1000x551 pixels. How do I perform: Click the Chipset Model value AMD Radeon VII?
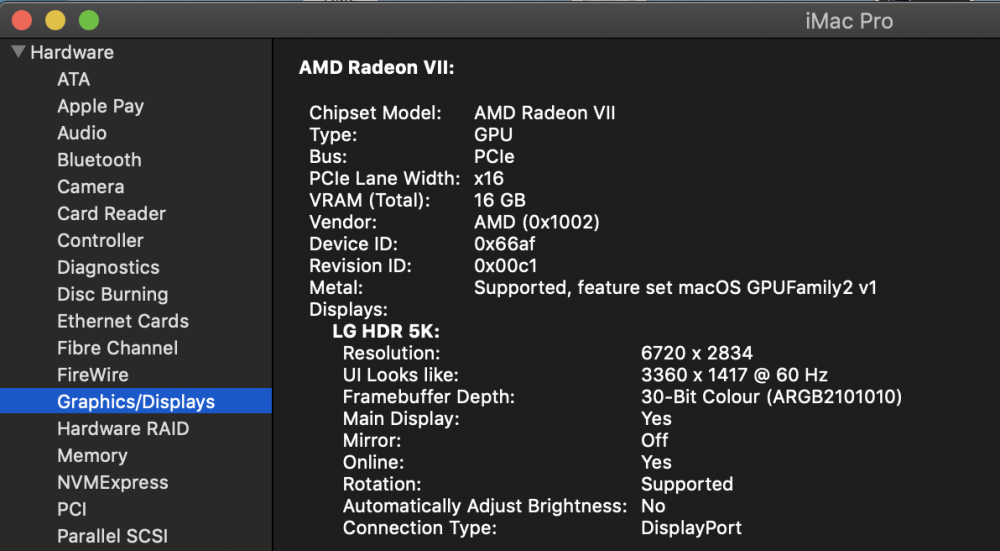(545, 113)
